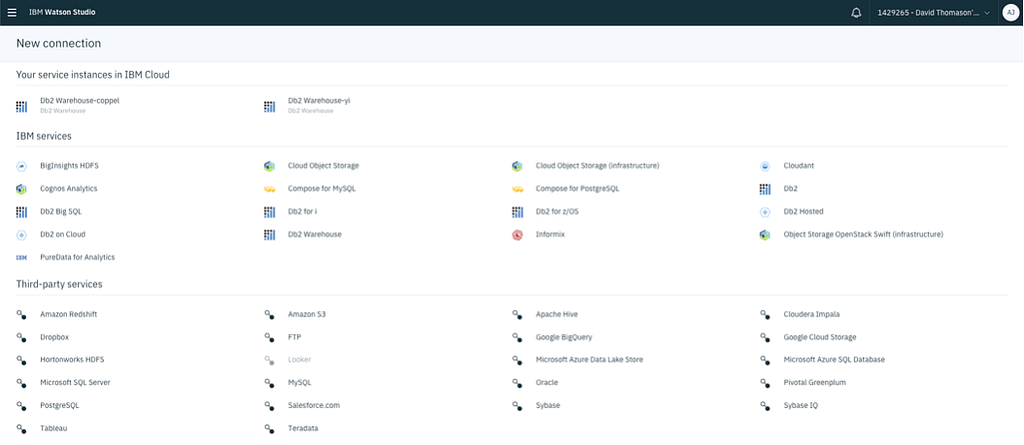The height and width of the screenshot is (445, 1024).
Task: Select Compose for PostgreSQL
Action: 577,189
